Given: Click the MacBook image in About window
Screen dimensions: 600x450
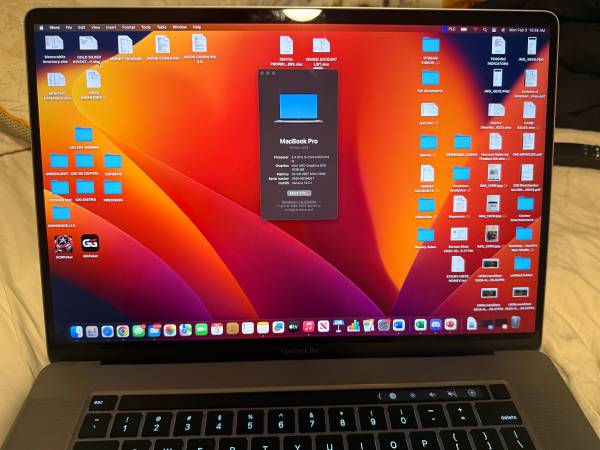Looking at the screenshot, I should 298,106.
